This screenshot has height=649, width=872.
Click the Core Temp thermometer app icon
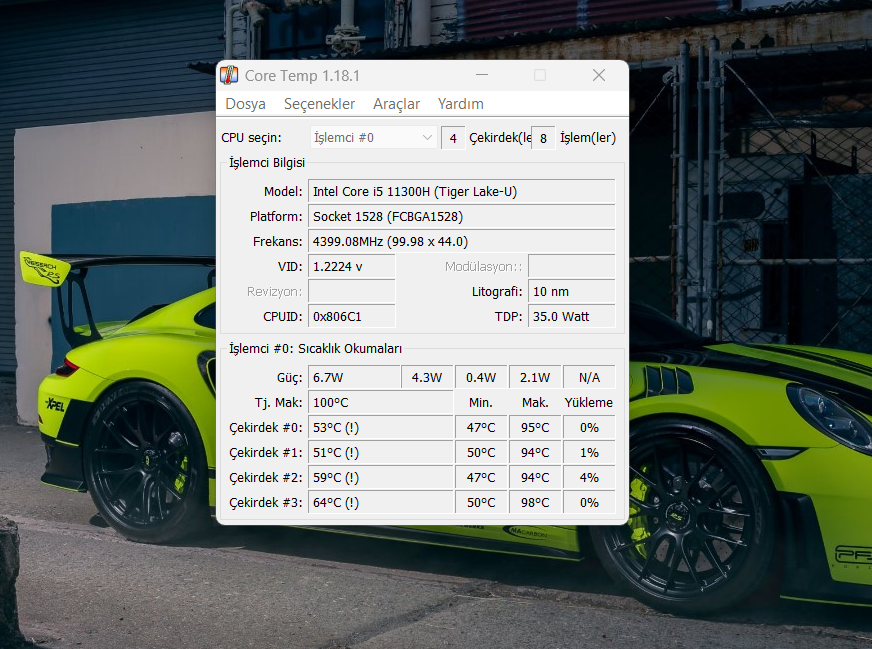pyautogui.click(x=229, y=75)
